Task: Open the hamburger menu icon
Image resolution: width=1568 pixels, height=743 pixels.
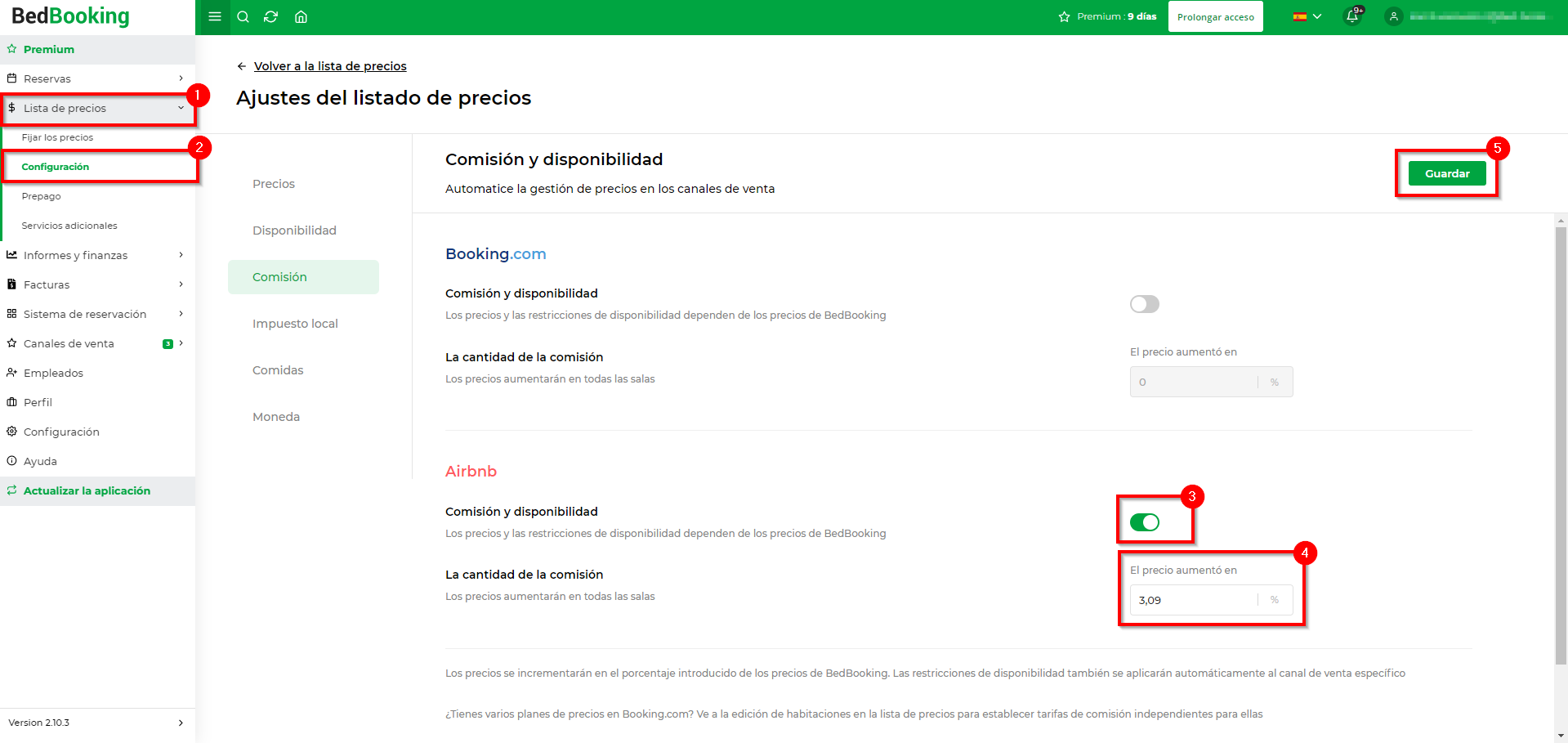Action: [215, 16]
